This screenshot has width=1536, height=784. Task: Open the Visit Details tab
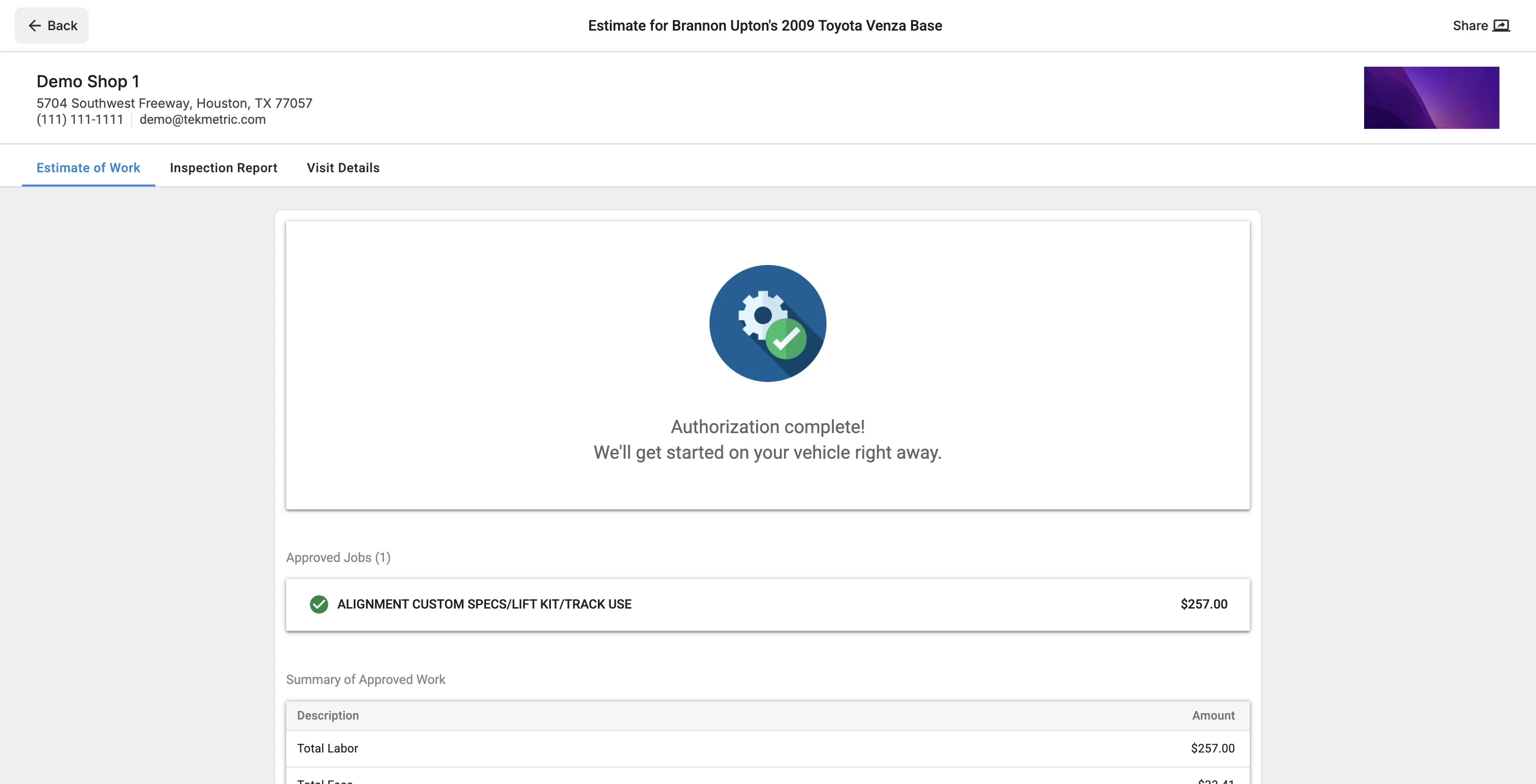click(343, 168)
